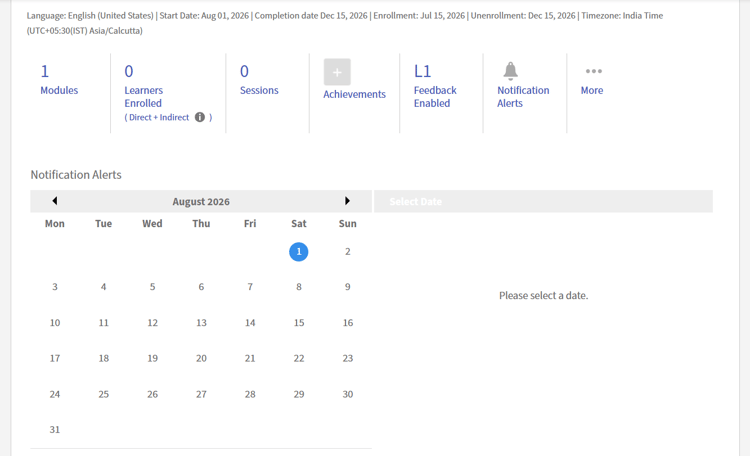This screenshot has width=750, height=456.
Task: Select August 14 on the calendar
Action: click(x=250, y=323)
